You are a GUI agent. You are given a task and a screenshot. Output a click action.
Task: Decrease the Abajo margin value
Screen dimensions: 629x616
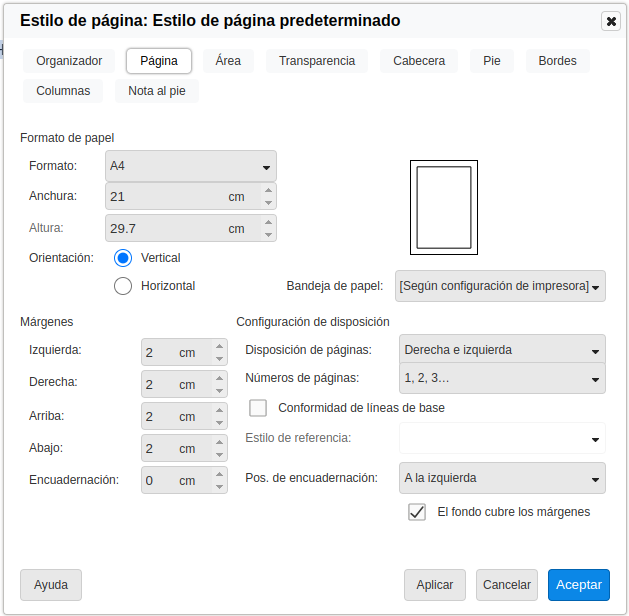219,455
